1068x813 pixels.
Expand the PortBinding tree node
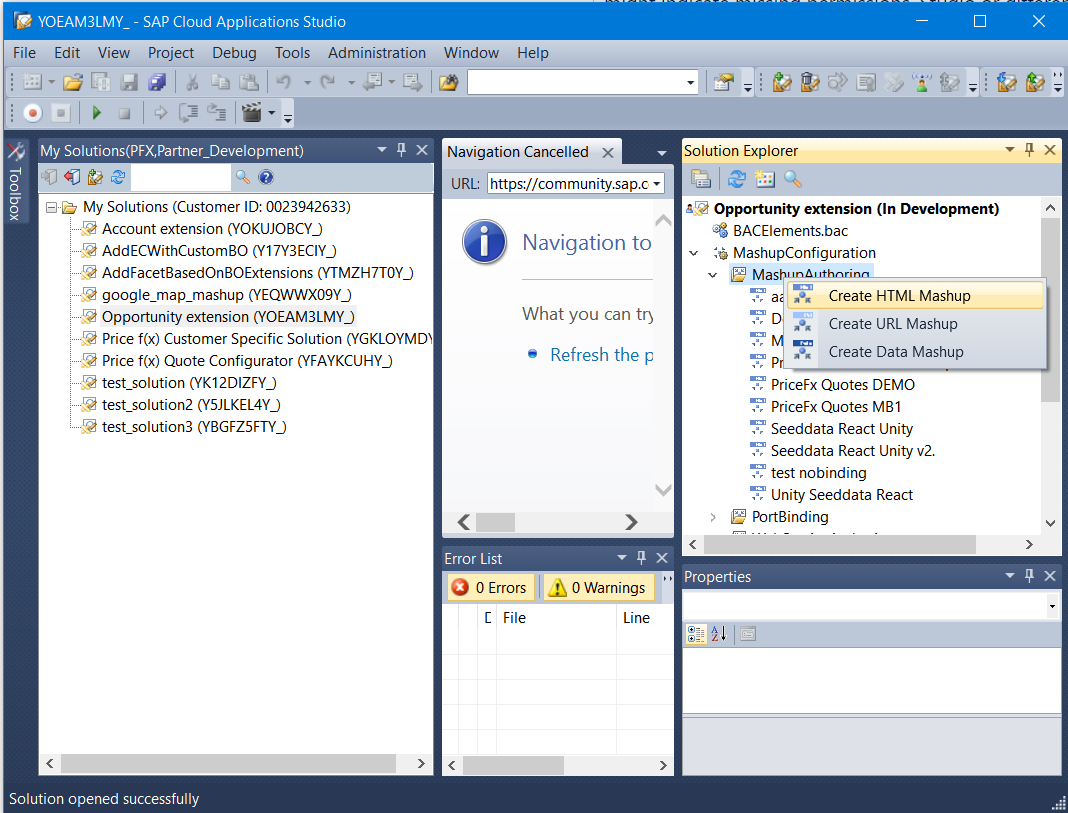(x=712, y=517)
